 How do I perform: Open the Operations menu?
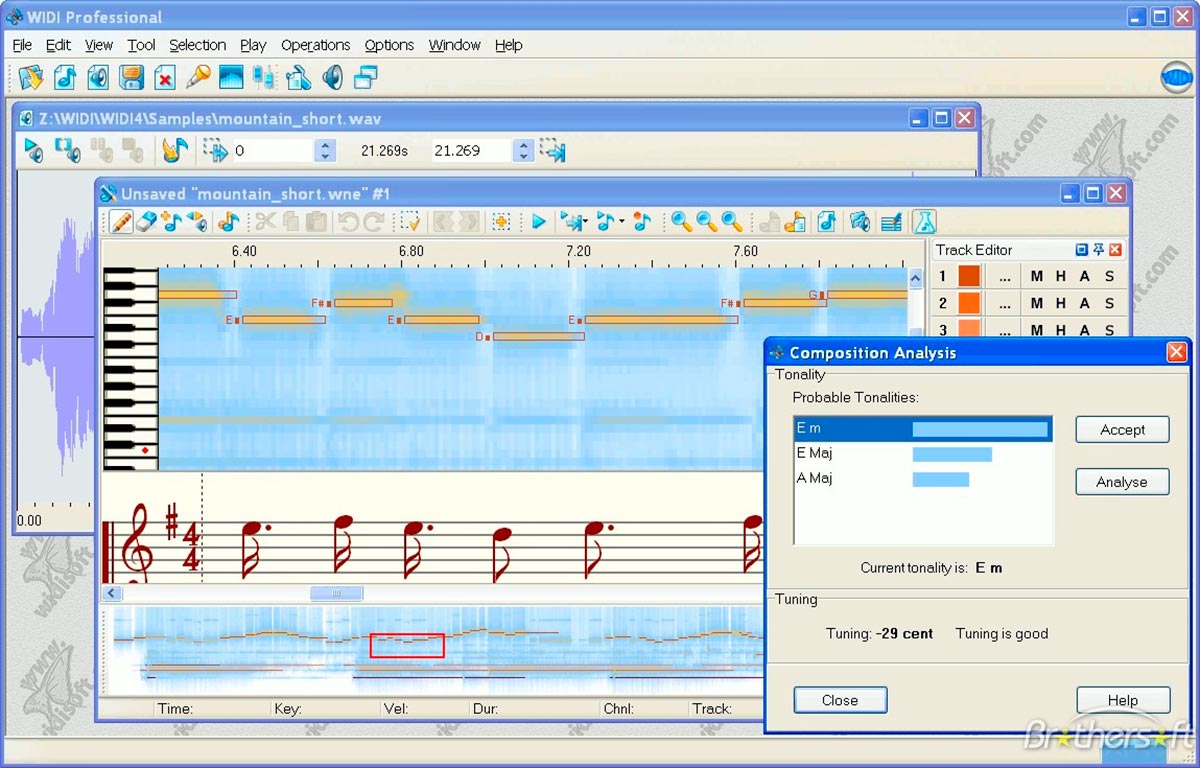click(315, 45)
